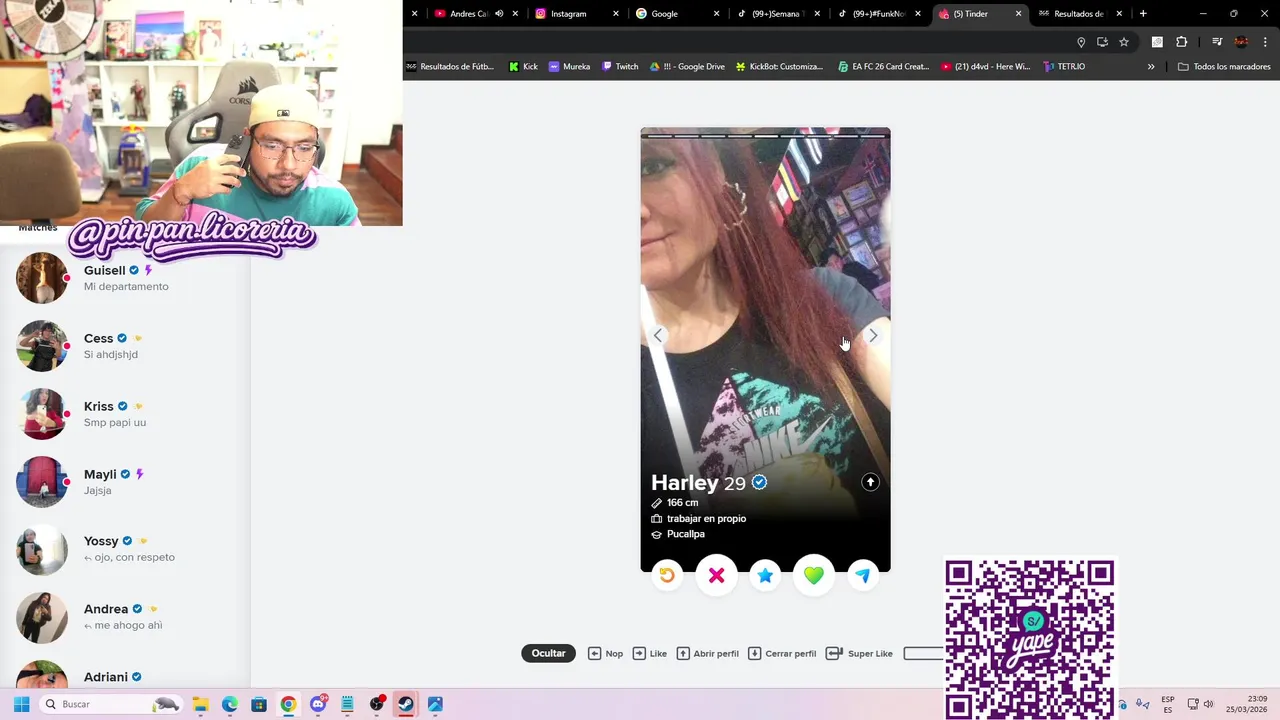Open the match conversation with Guisell
The width and height of the screenshot is (1280, 720).
click(x=125, y=278)
